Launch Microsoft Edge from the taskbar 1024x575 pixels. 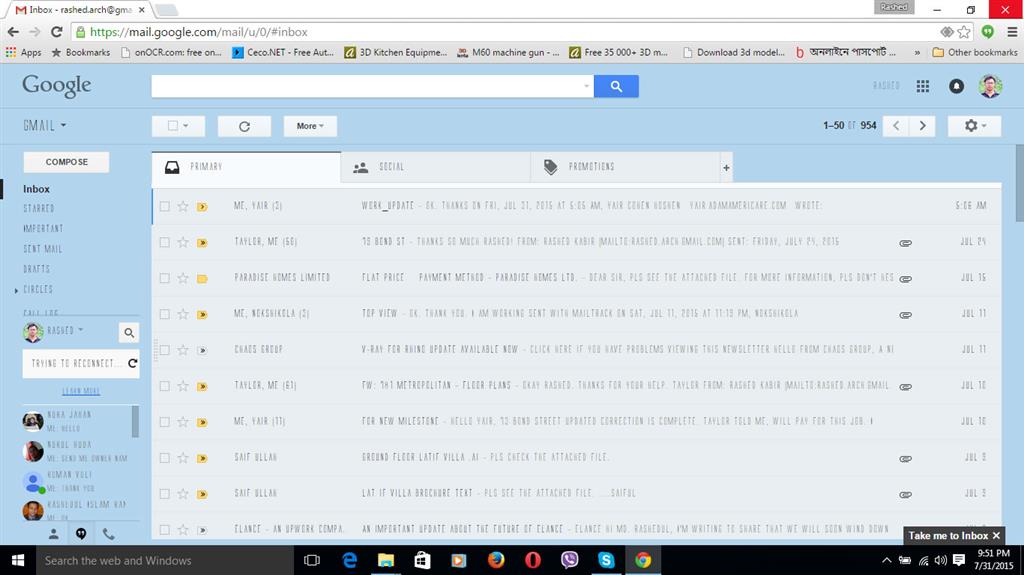click(x=350, y=560)
